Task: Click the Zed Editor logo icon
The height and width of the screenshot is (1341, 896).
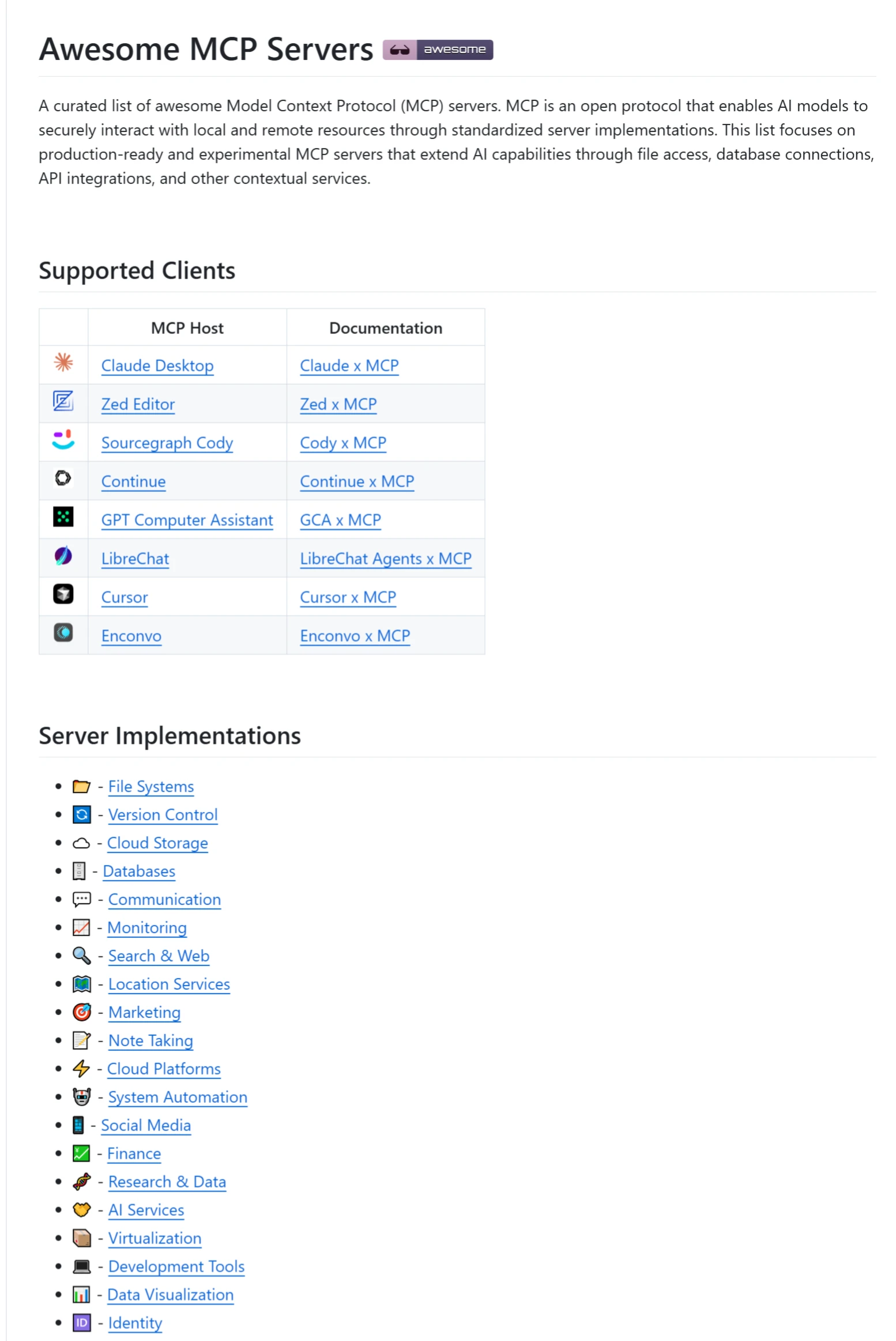Action: pyautogui.click(x=63, y=401)
